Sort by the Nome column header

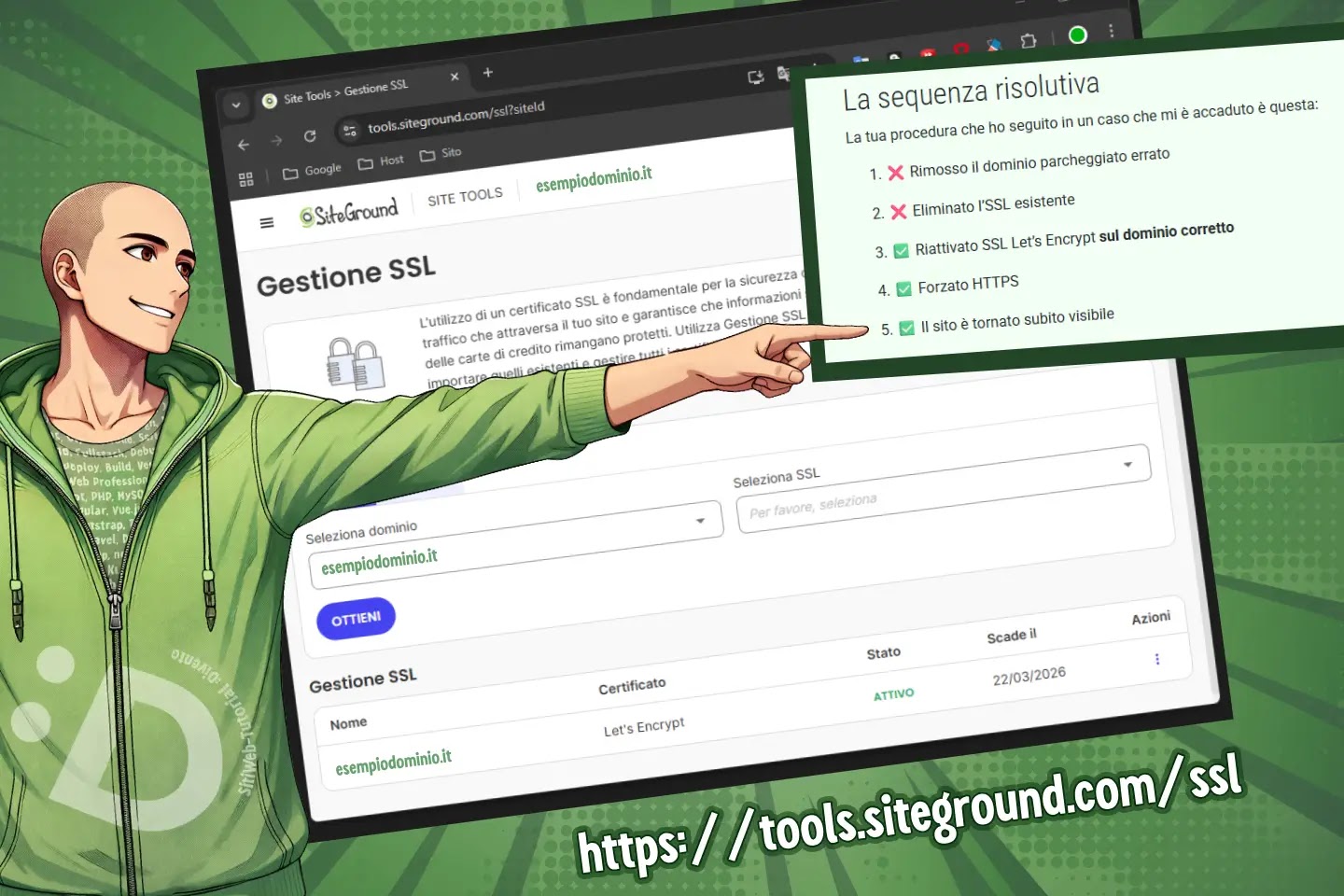348,723
